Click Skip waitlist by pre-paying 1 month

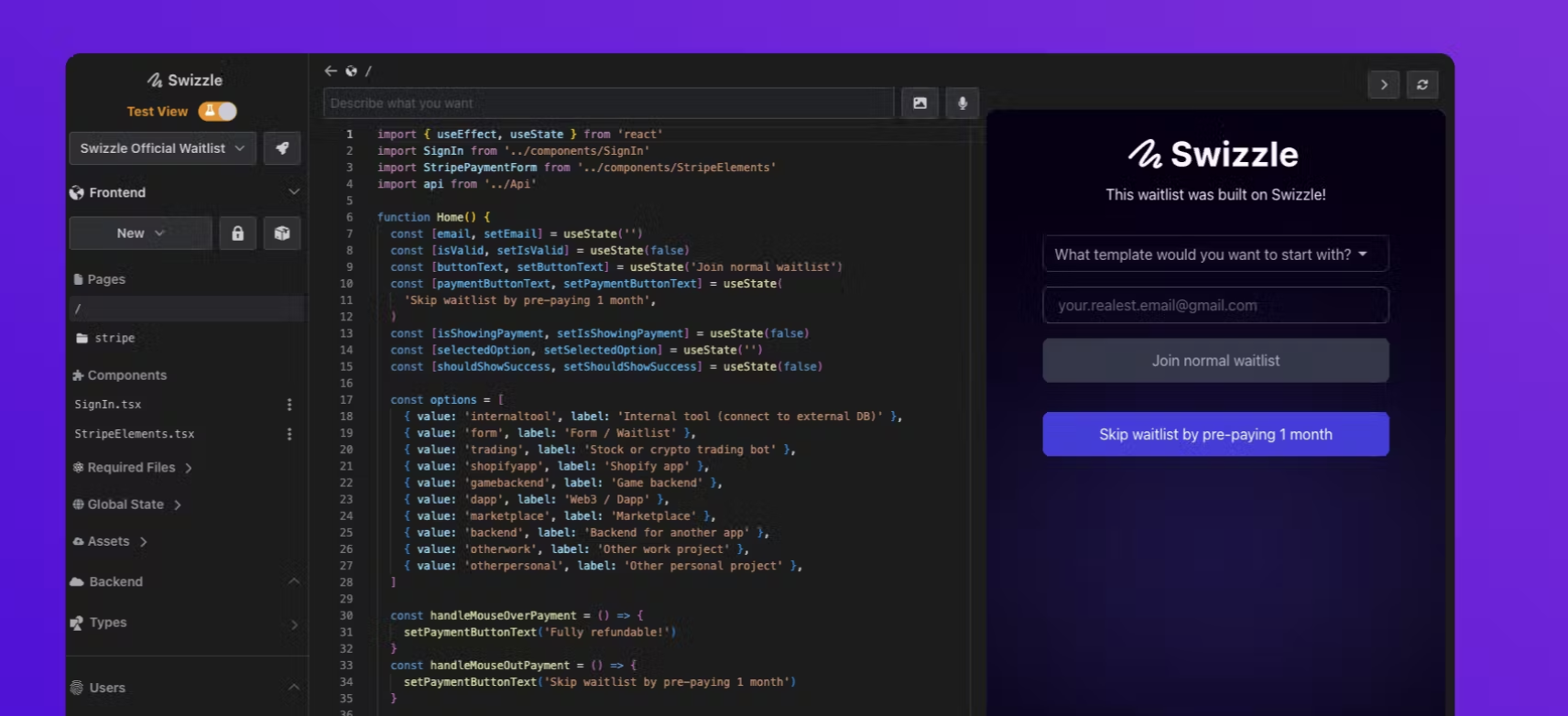1215,434
